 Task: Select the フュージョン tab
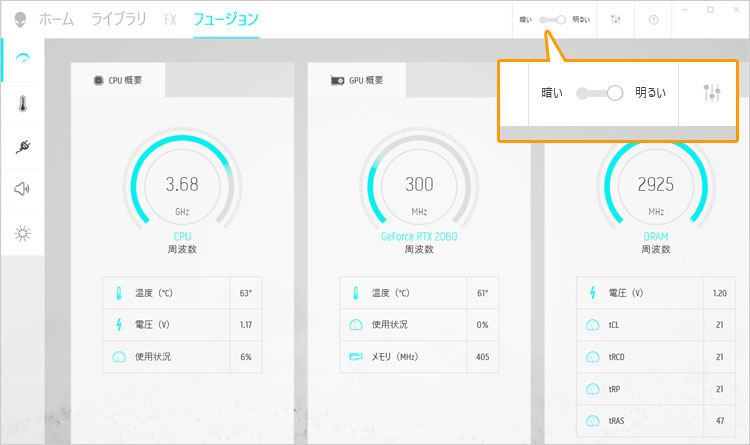pos(226,19)
